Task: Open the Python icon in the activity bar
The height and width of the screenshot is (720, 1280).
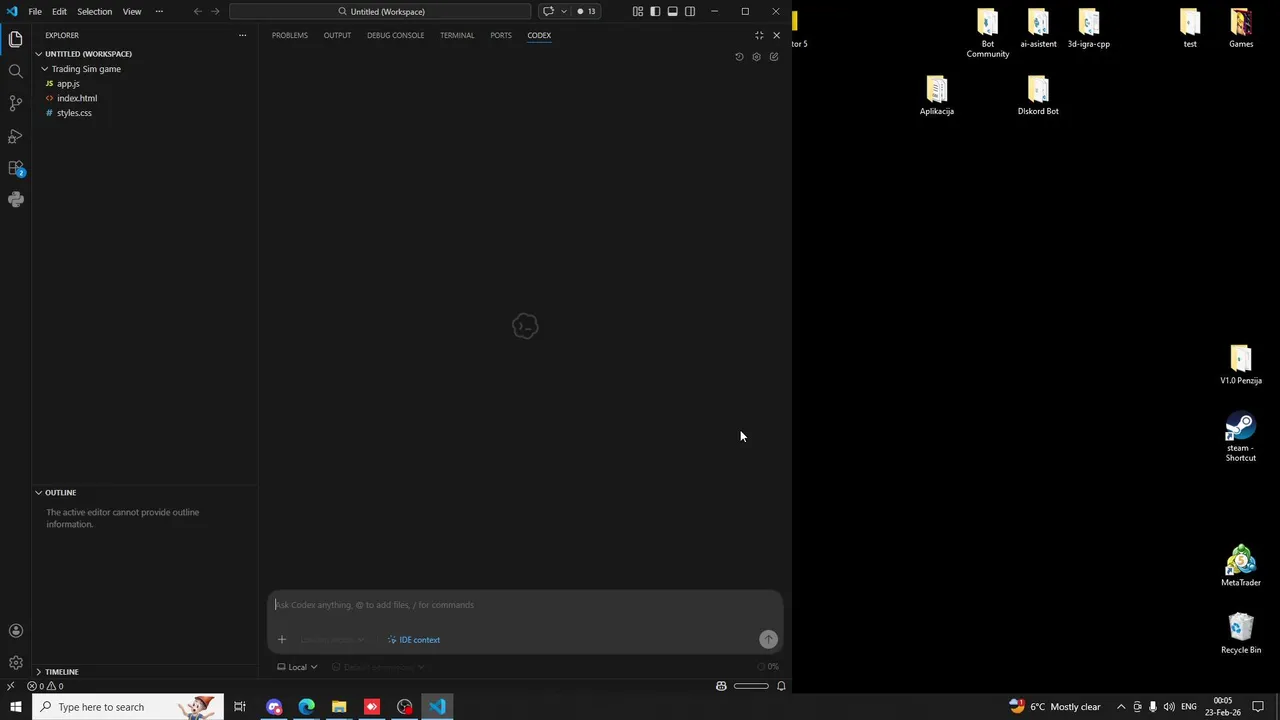Action: click(15, 199)
